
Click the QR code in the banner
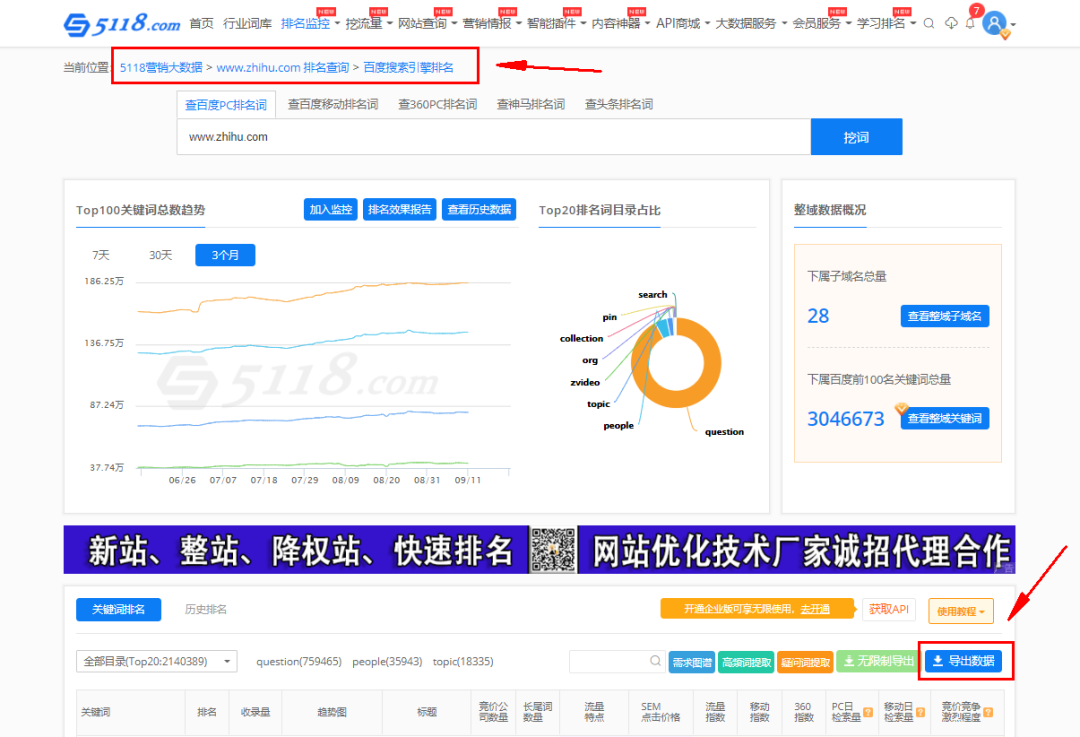[553, 550]
